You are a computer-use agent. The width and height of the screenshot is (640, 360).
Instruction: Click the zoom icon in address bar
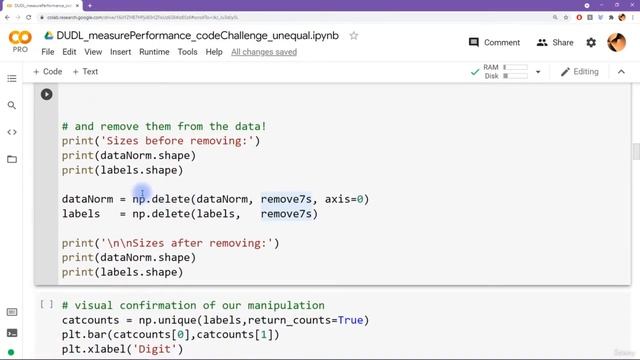click(555, 18)
